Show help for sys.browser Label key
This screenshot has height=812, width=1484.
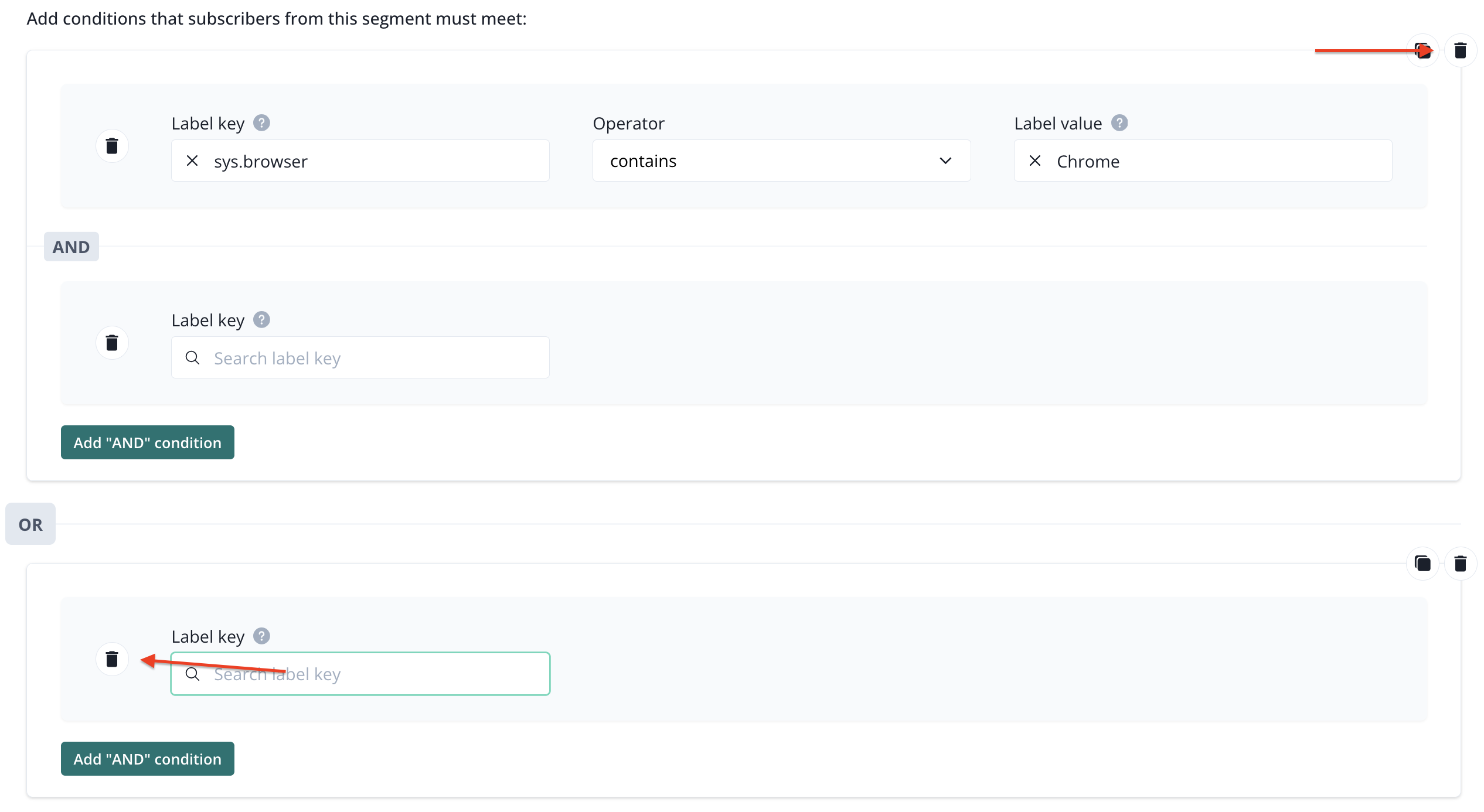(x=261, y=123)
